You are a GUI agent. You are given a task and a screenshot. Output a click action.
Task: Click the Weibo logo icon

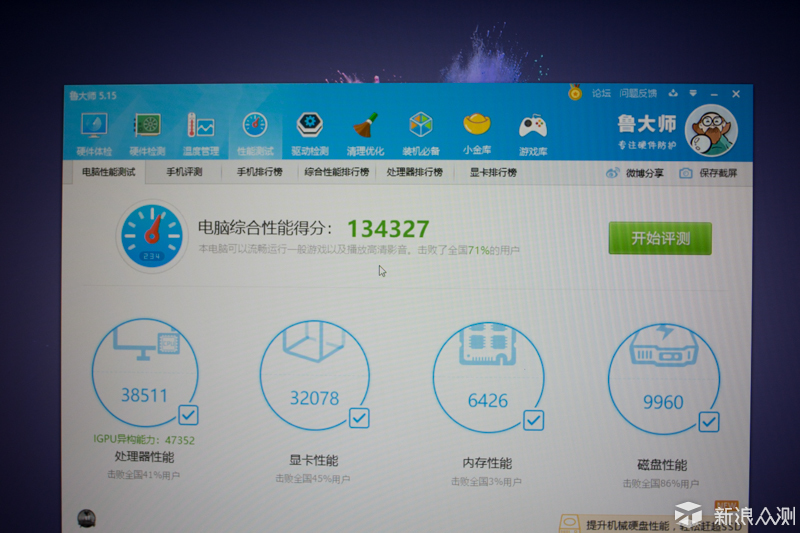click(x=612, y=173)
